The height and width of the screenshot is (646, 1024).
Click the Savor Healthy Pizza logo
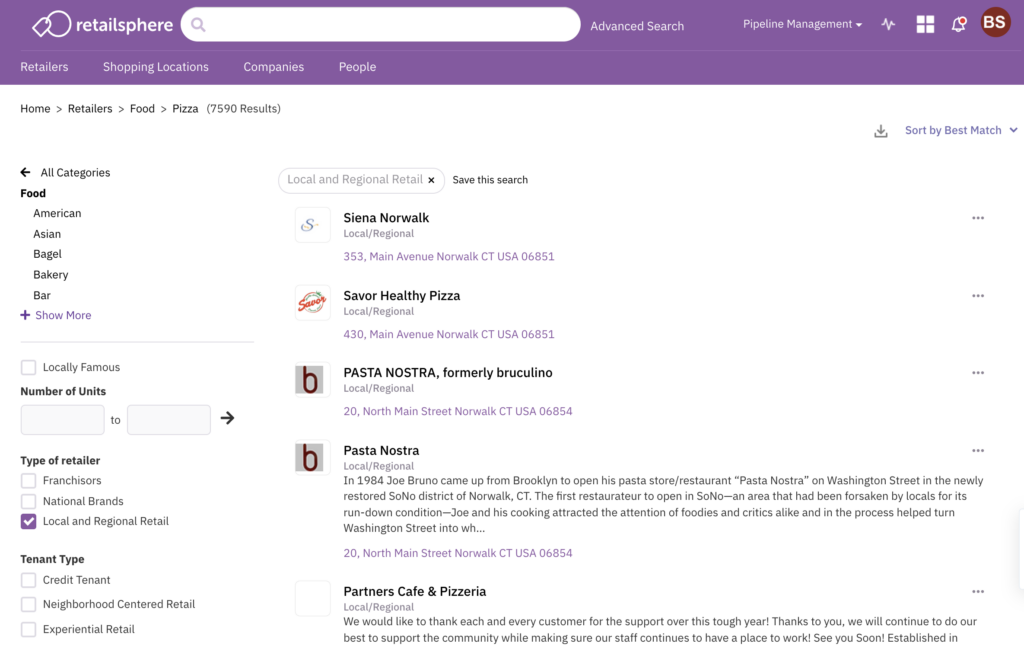click(x=312, y=302)
